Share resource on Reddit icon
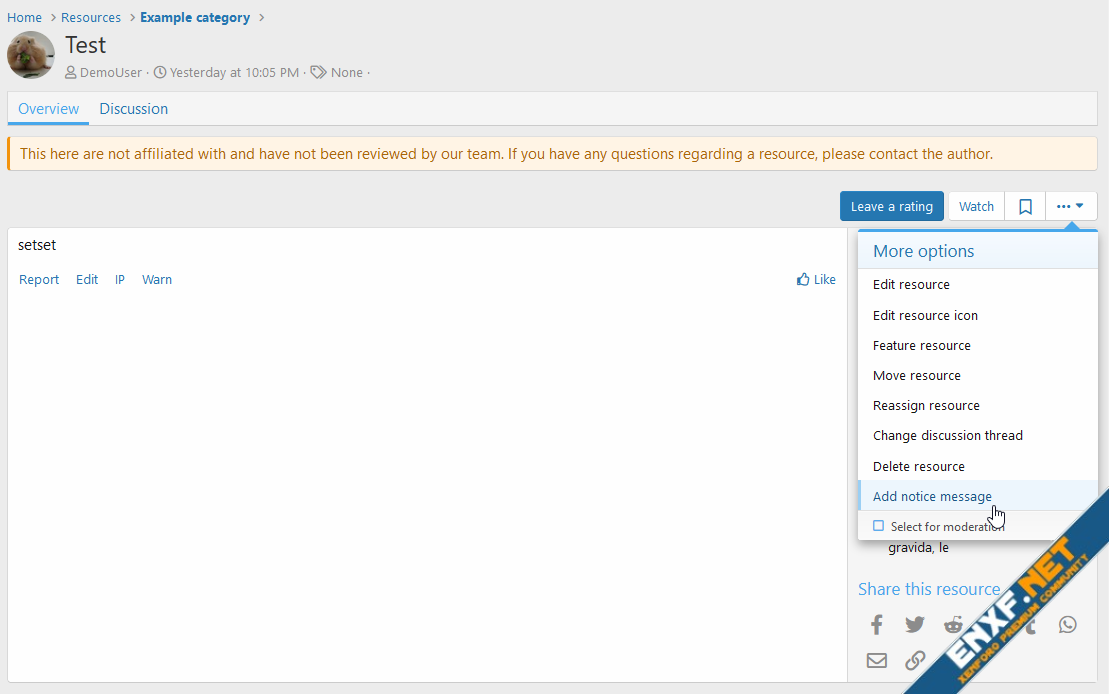The width and height of the screenshot is (1109, 694). [x=952, y=625]
